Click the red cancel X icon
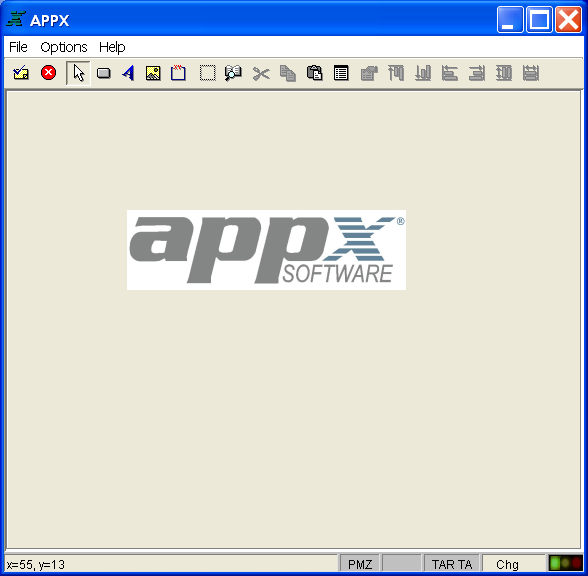The image size is (588, 576). click(48, 72)
